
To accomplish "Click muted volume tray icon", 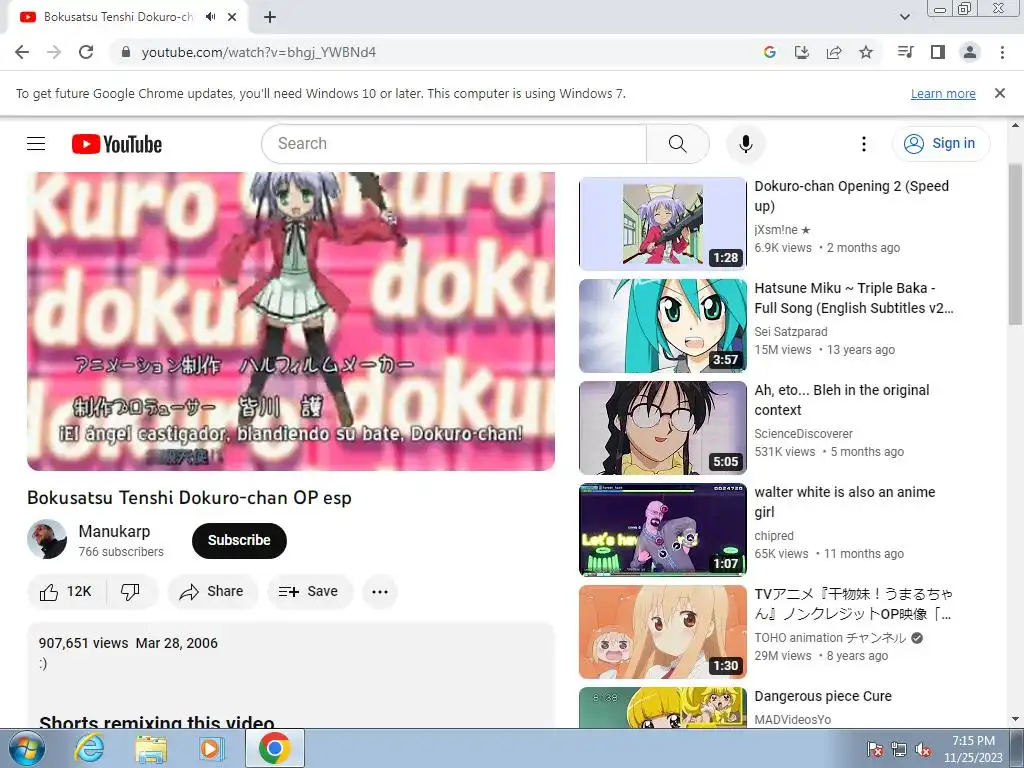I will (x=923, y=750).
